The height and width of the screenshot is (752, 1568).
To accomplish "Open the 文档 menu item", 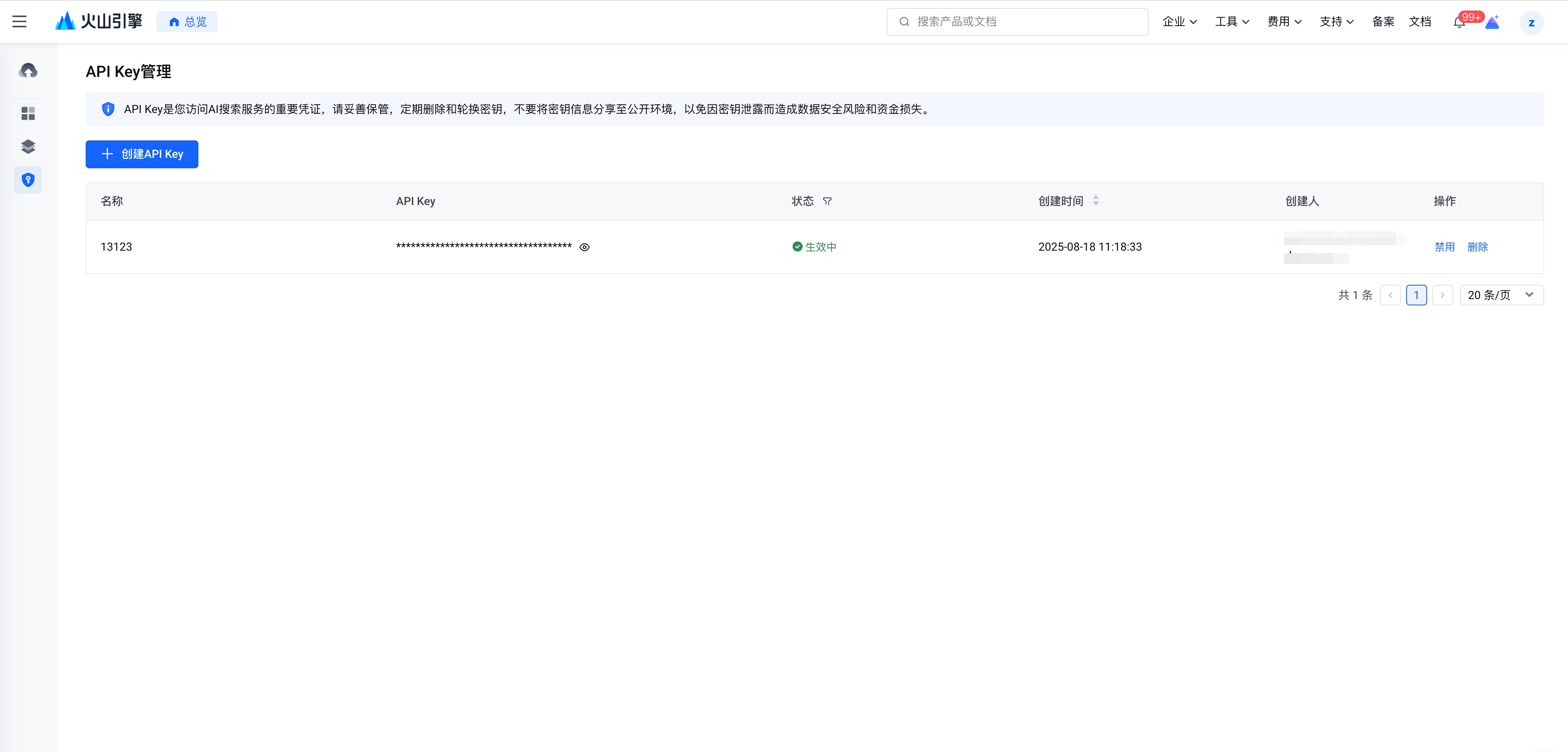I will click(1420, 22).
